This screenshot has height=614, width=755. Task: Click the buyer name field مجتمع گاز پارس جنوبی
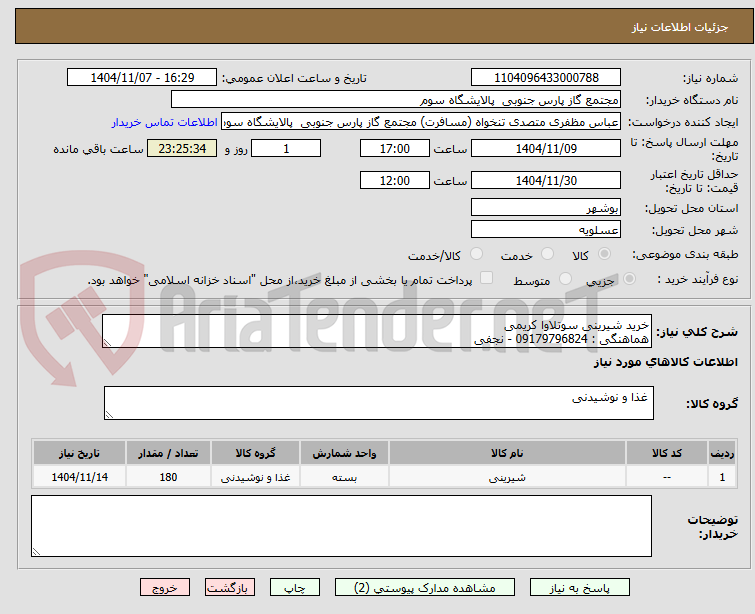point(396,100)
